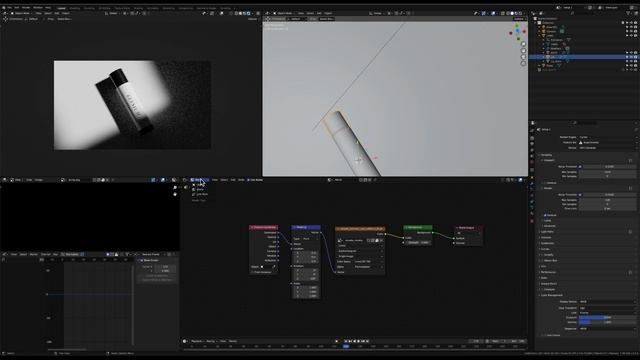Open the Add menu in node editor
Viewport: 640px width, 360px height.
pos(233,180)
